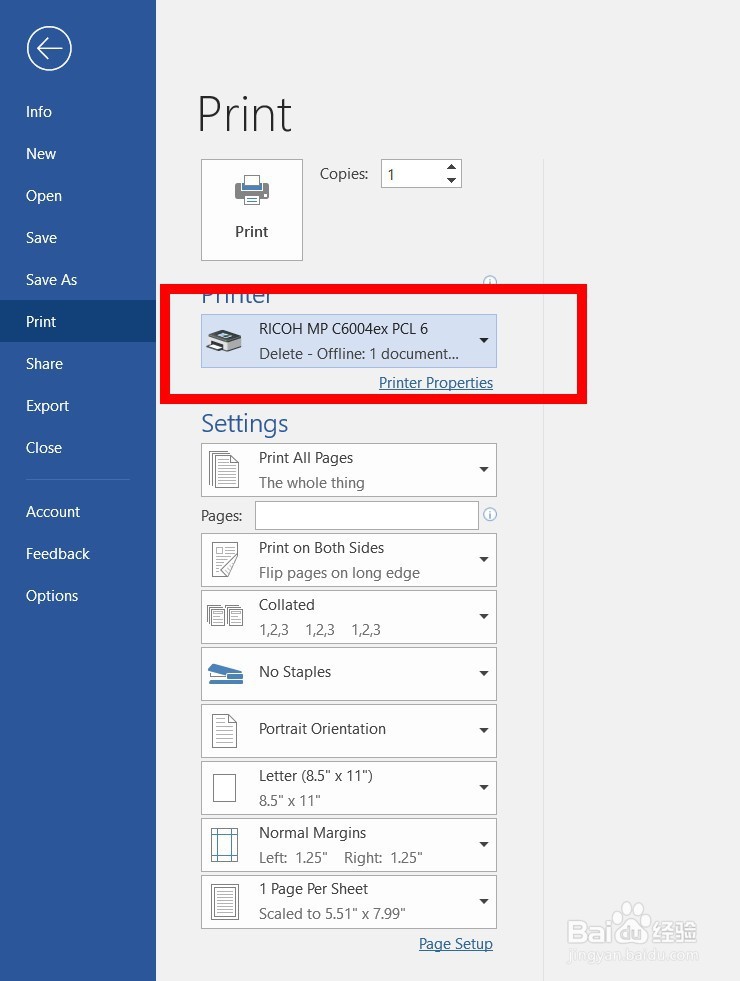Open the Collated dropdown arrow
The height and width of the screenshot is (981, 740).
484,616
